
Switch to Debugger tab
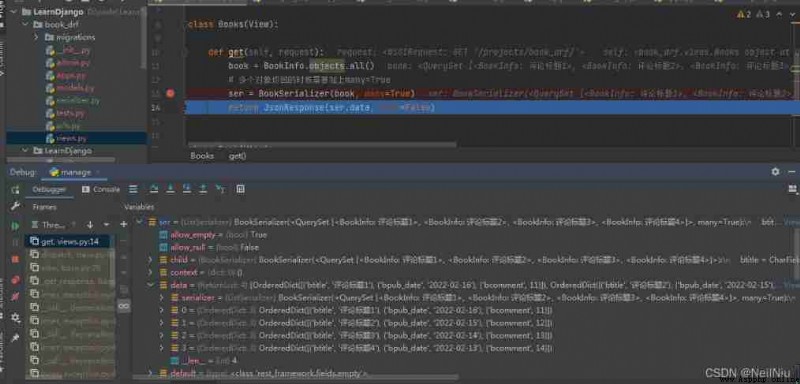(x=49, y=189)
